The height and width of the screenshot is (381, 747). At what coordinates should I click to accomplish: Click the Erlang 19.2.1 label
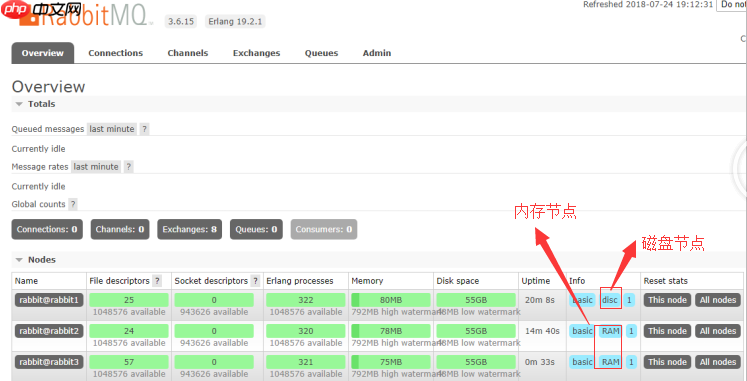[235, 21]
